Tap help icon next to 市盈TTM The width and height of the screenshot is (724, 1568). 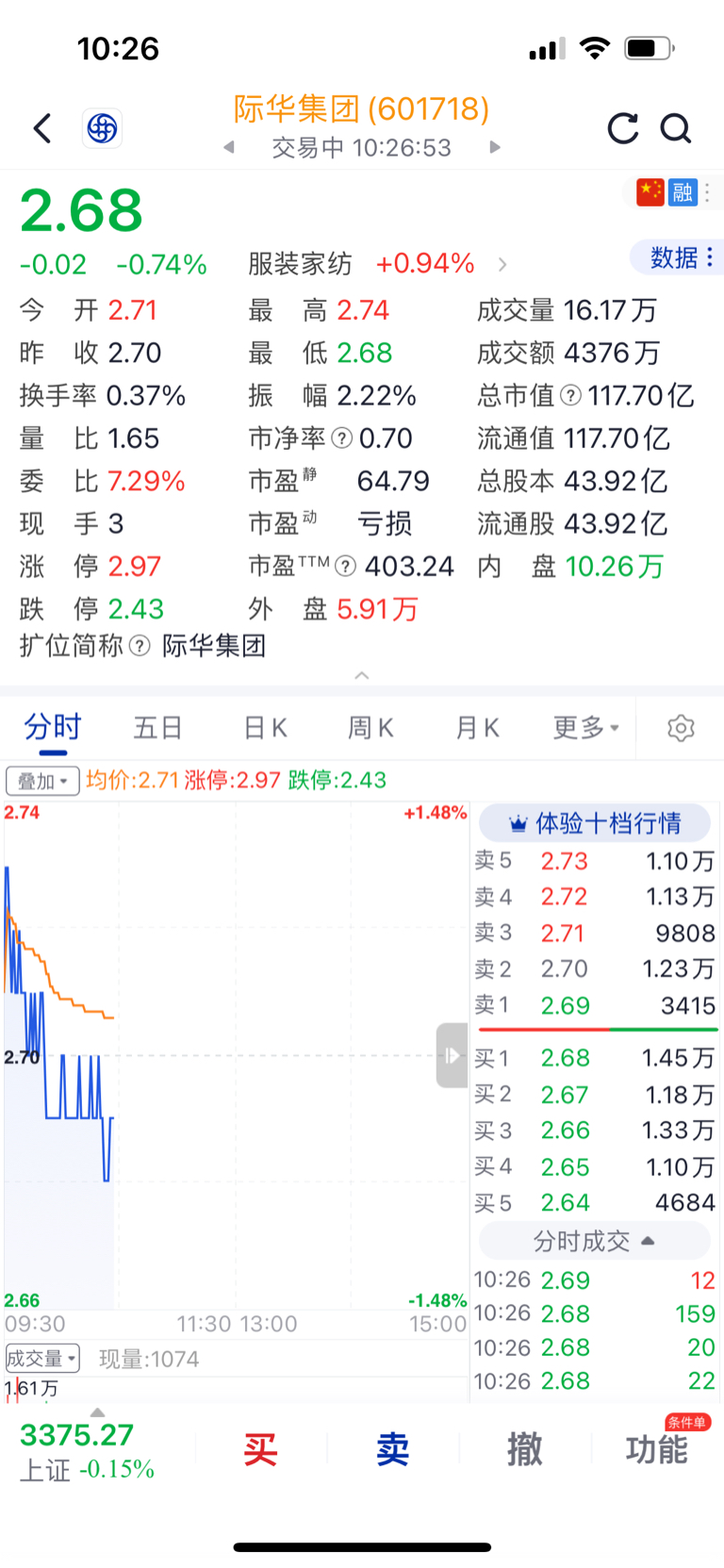tap(346, 567)
